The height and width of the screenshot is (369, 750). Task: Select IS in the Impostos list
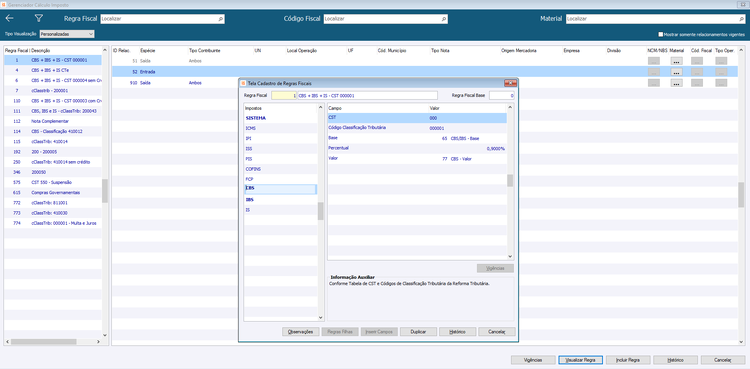(280, 210)
